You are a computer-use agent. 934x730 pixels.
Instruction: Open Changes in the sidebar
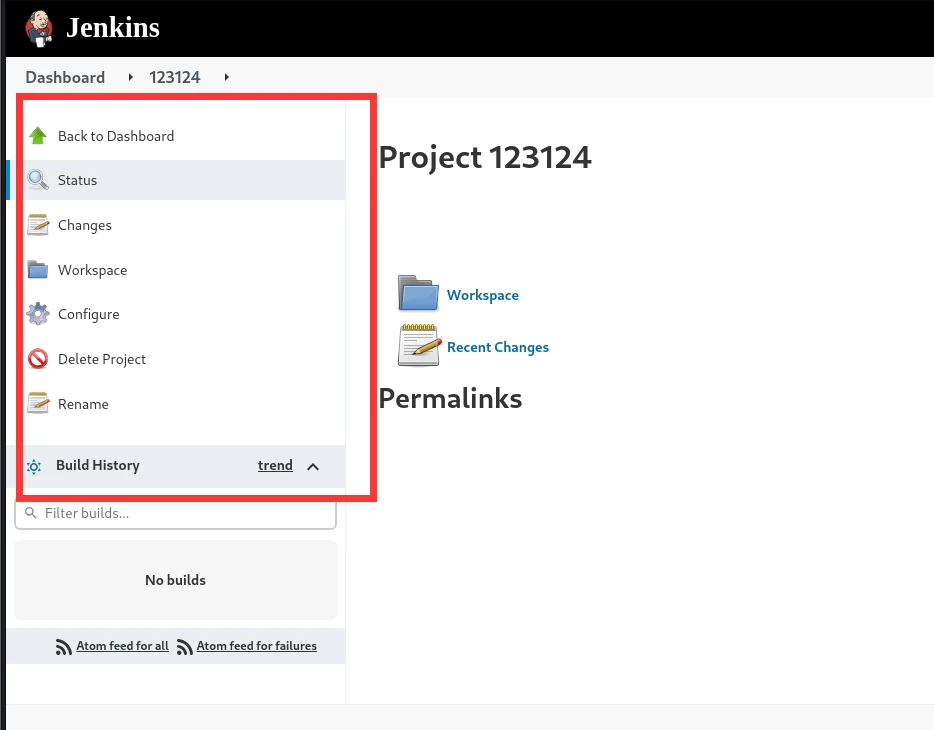tap(85, 225)
